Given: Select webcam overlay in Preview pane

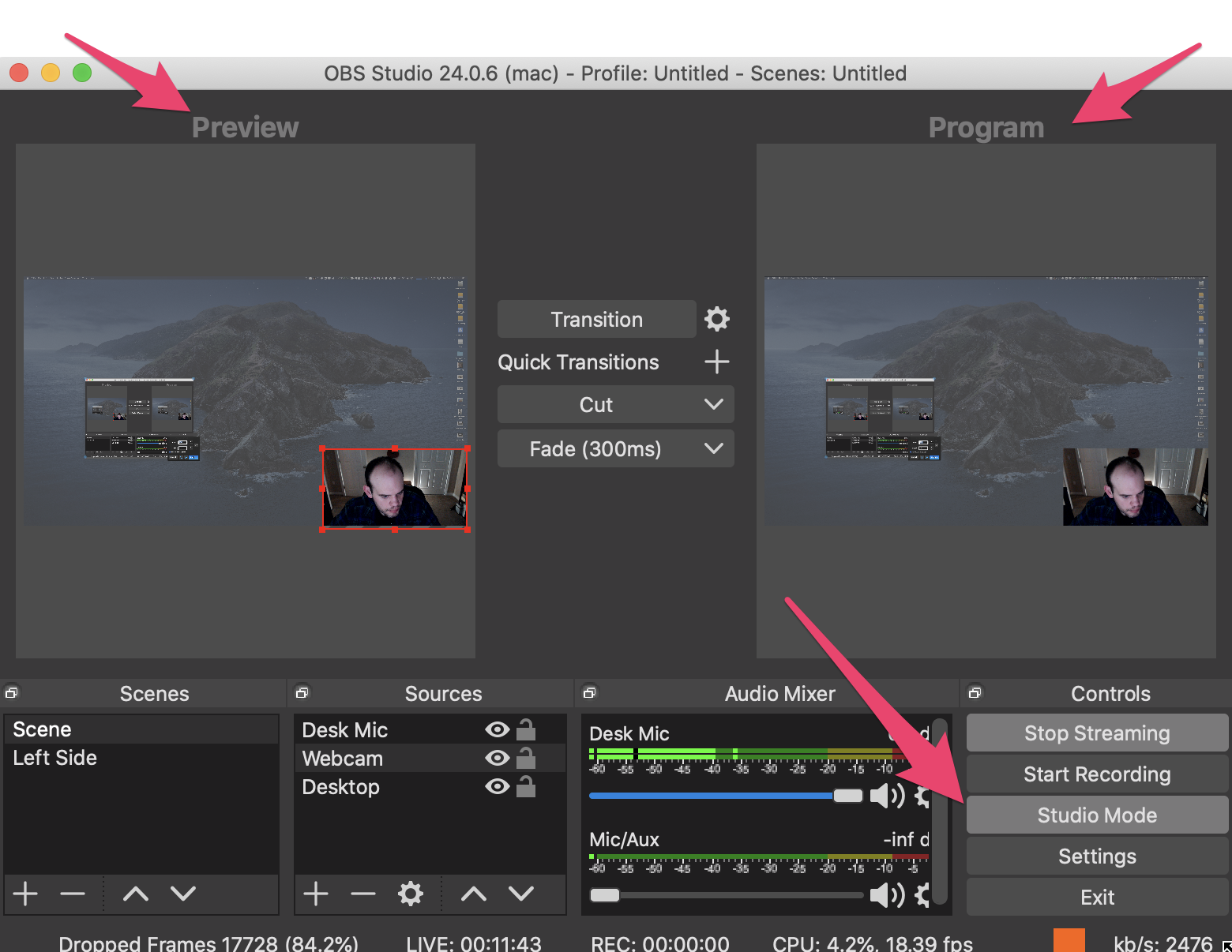Looking at the screenshot, I should pyautogui.click(x=394, y=489).
